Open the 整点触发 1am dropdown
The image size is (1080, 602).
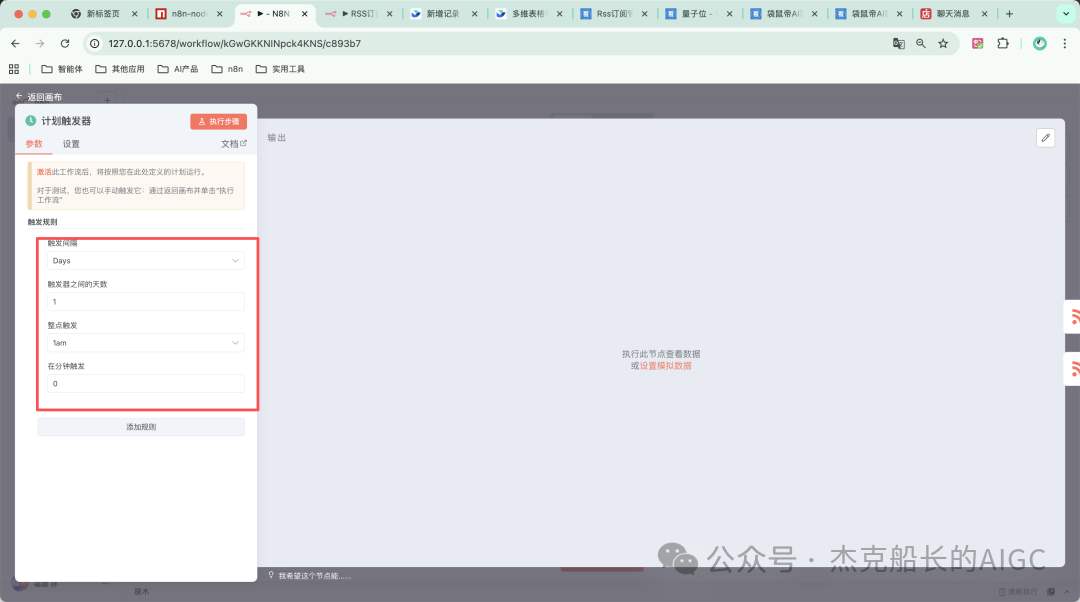146,343
